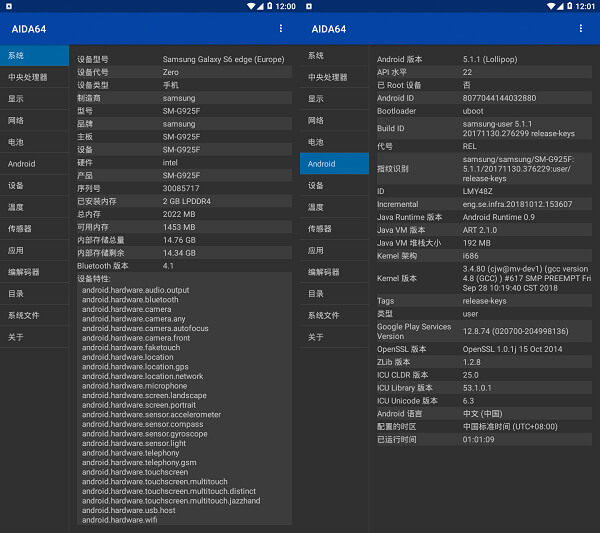The width and height of the screenshot is (600, 533).
Task: Open the overflow menu in left AIDA64 screen
Action: 281,28
